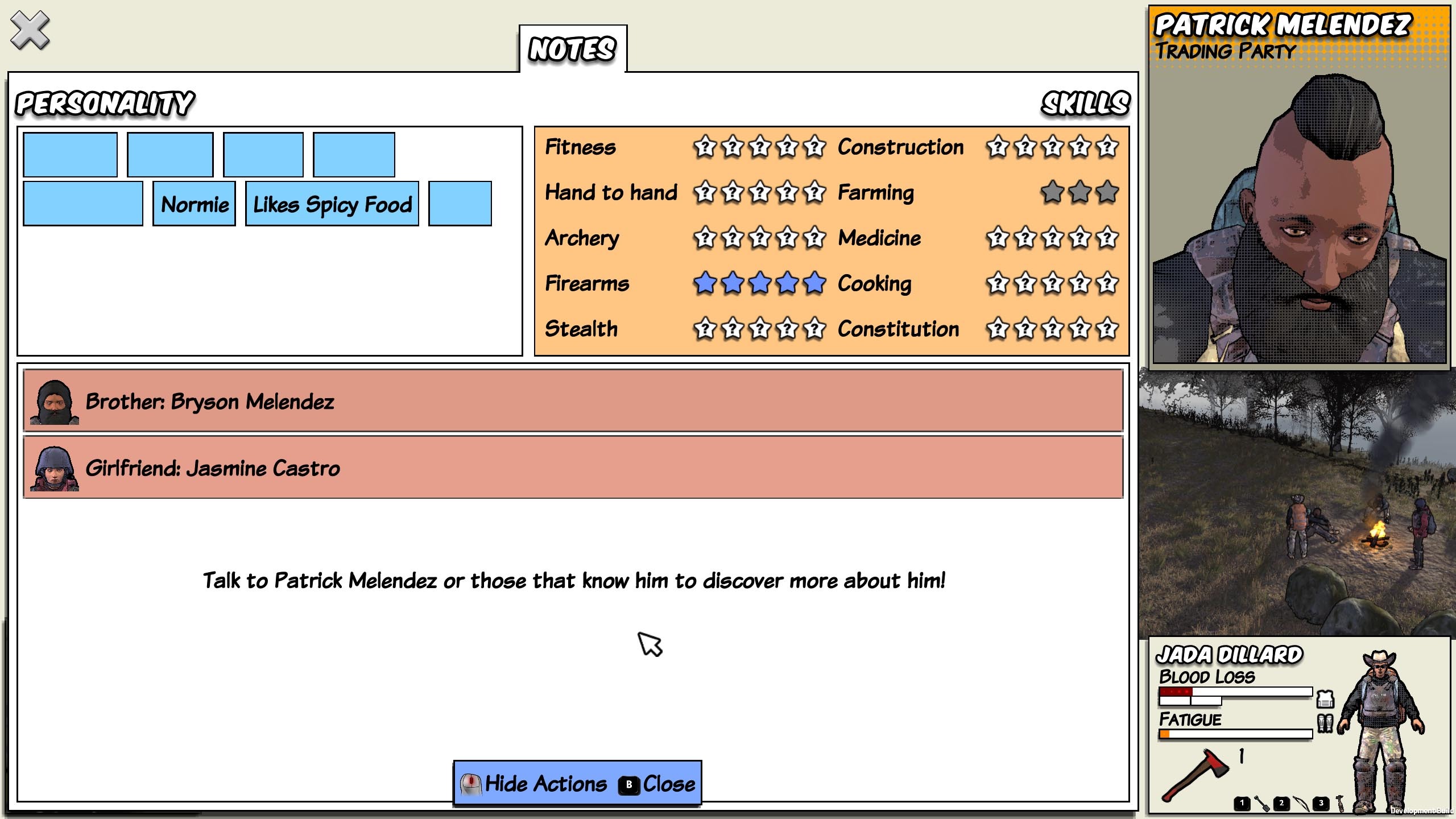Select the hammer in weapon slot 3

point(1340,804)
